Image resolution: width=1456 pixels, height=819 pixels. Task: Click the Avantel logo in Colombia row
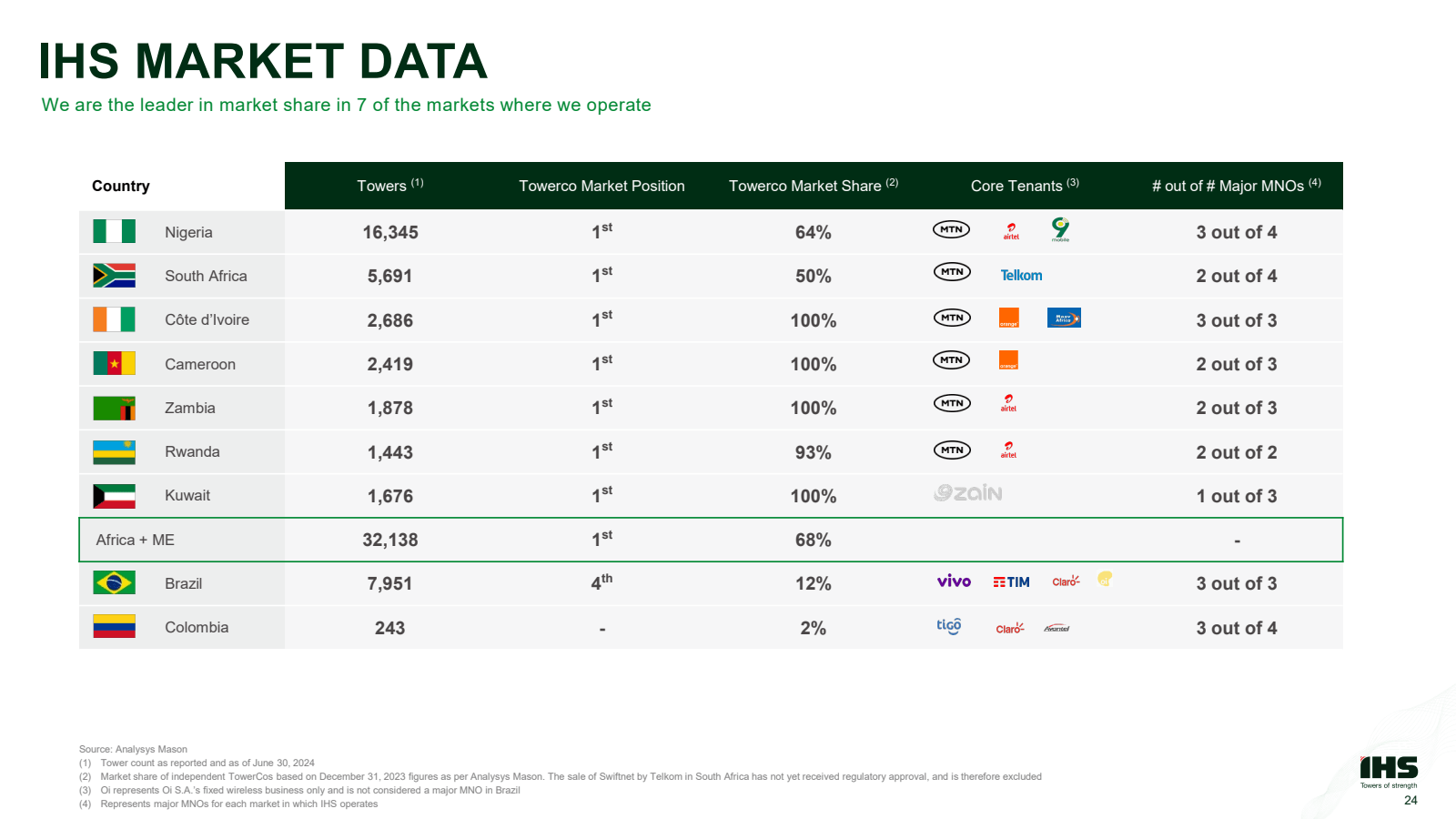[1057, 628]
